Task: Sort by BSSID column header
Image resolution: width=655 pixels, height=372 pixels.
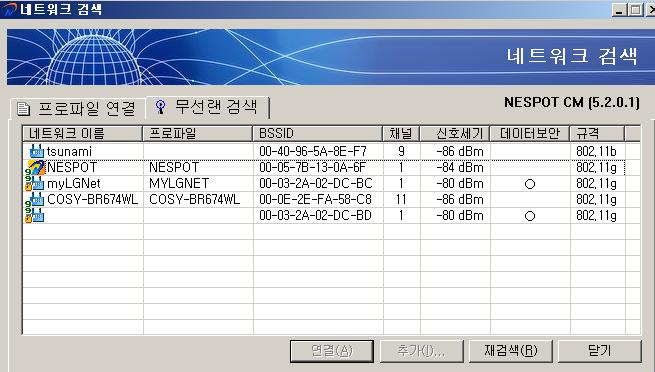Action: [x=317, y=134]
